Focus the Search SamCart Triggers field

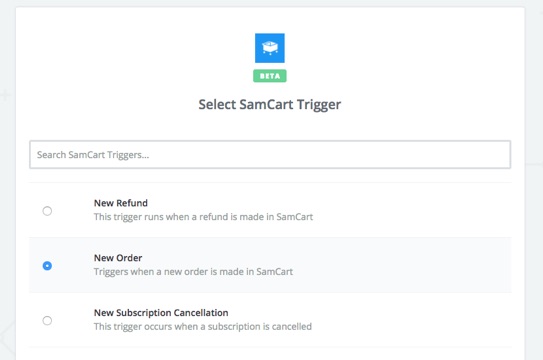tap(270, 154)
